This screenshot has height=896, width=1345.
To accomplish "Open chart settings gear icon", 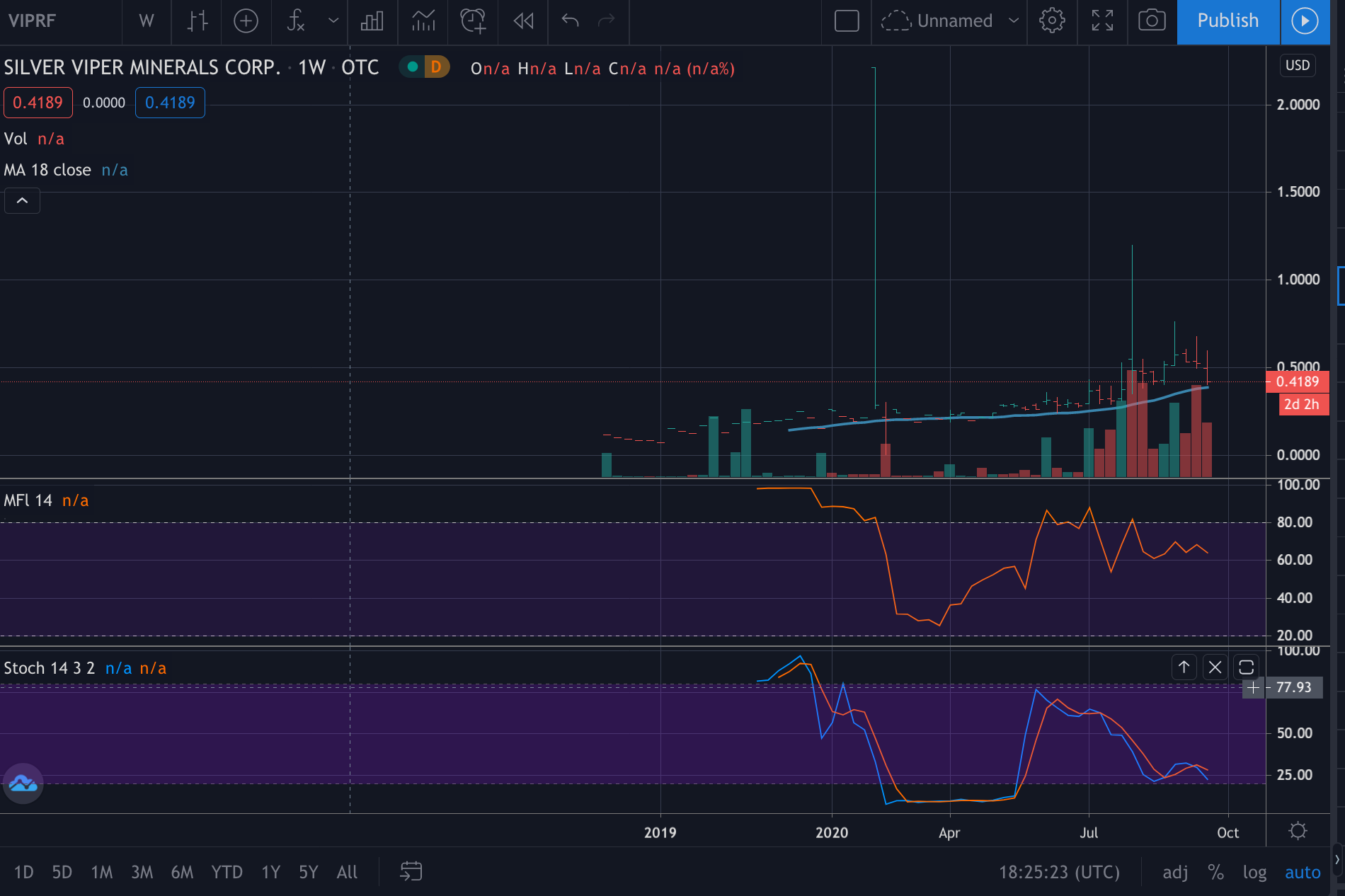I will pos(1052,21).
